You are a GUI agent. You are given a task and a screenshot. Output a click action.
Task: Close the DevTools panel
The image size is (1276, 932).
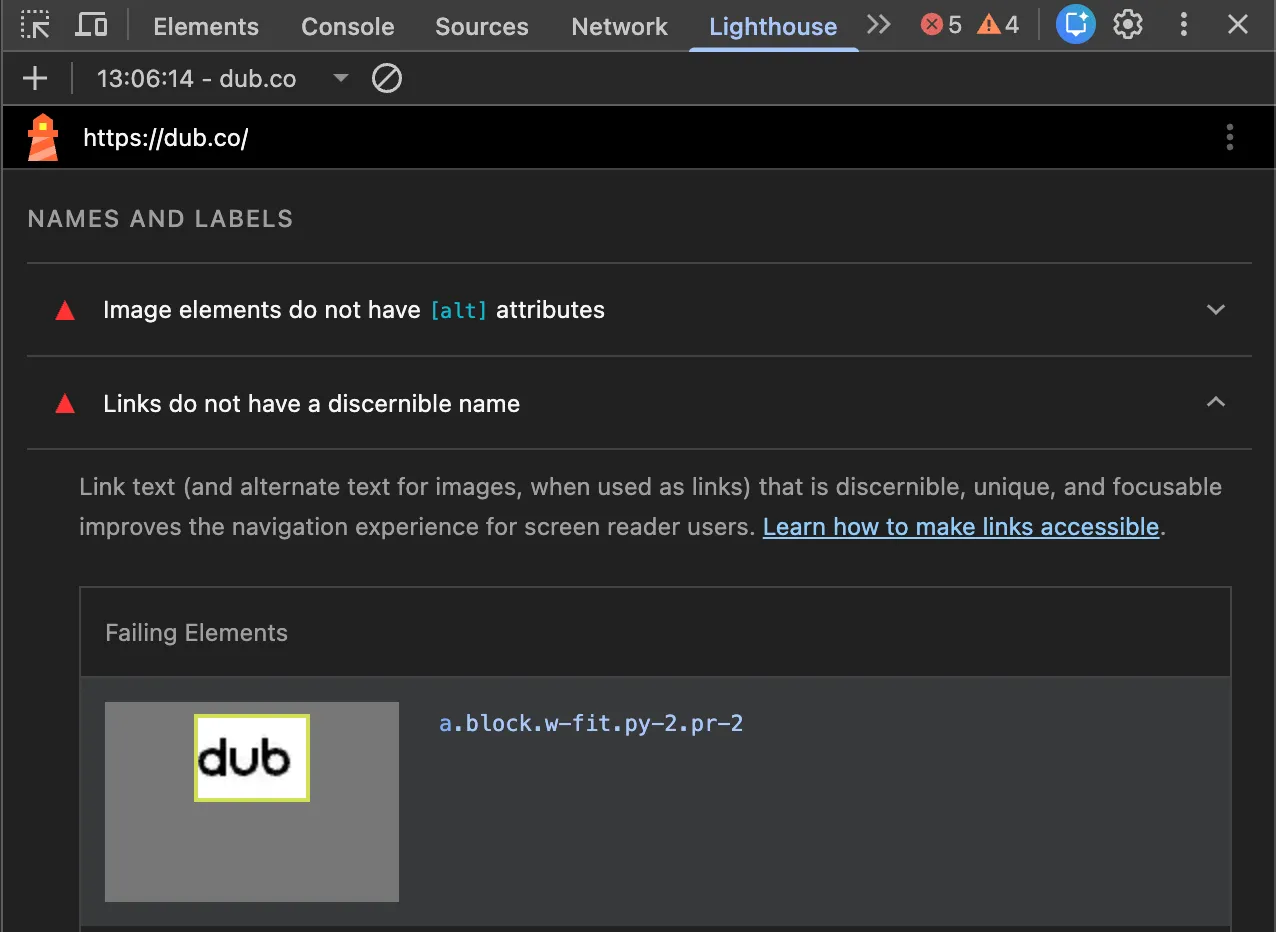(1238, 25)
